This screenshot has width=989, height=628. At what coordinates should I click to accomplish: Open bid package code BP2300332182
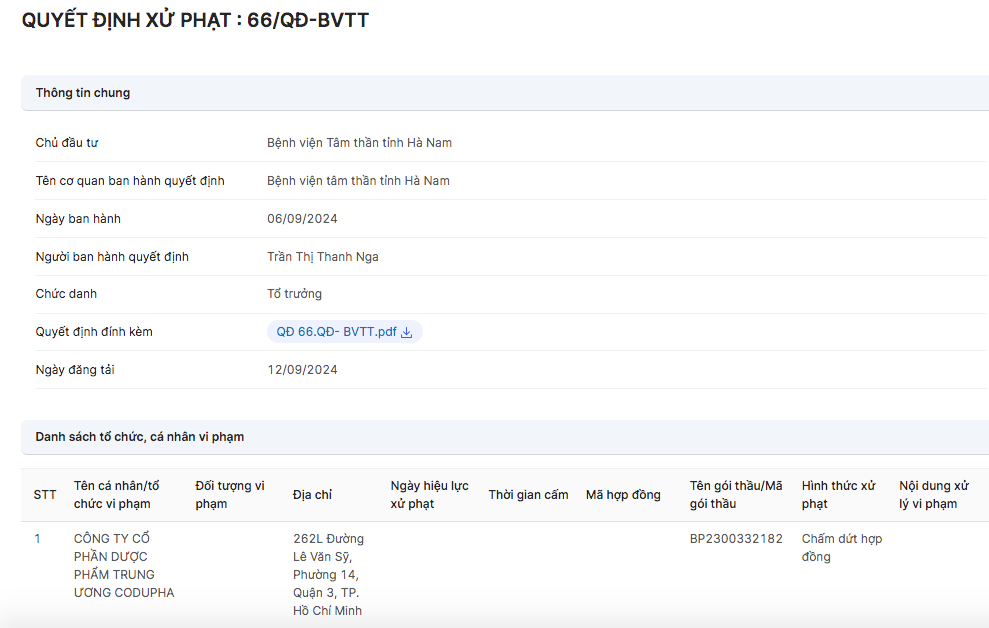(x=736, y=539)
